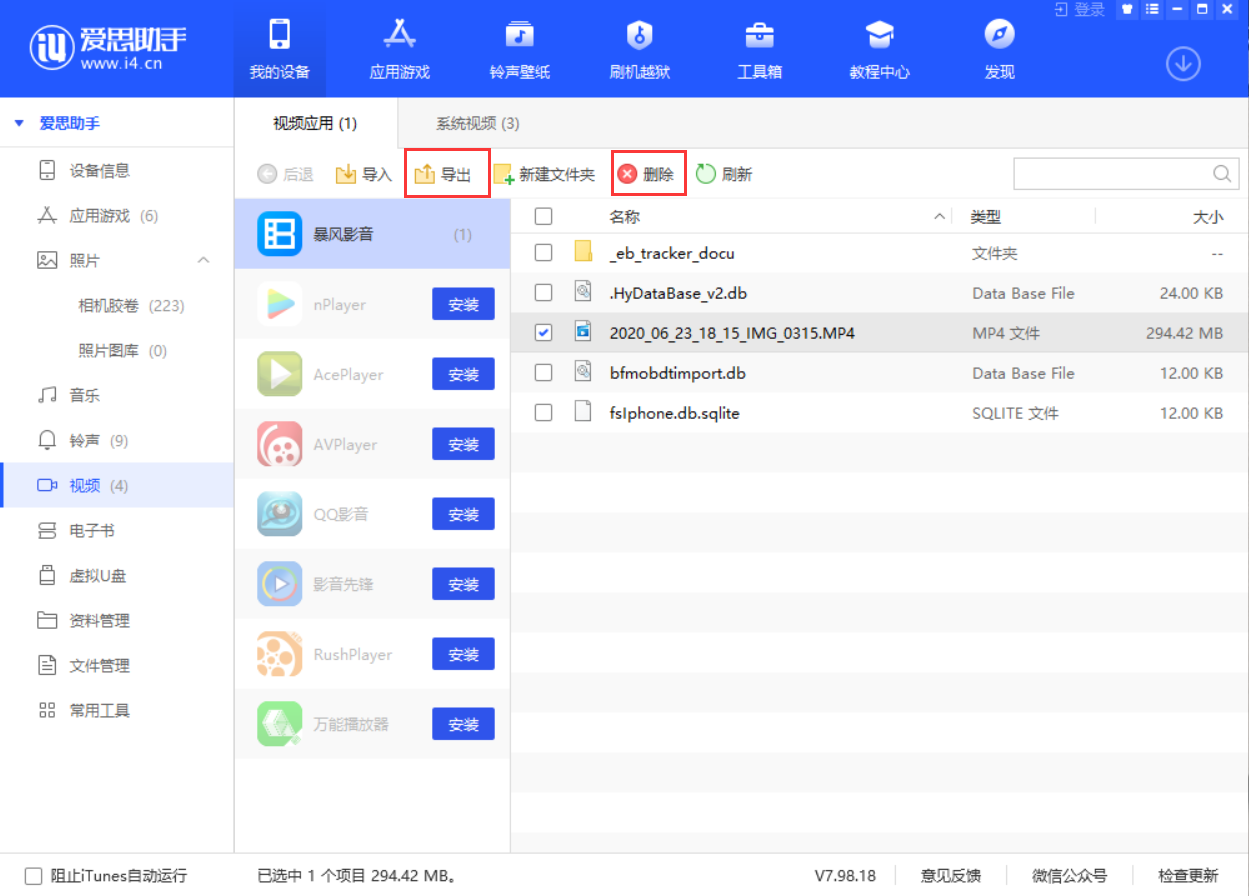Select the _eb_tracker_docu folder row
1249x896 pixels.
click(x=879, y=253)
